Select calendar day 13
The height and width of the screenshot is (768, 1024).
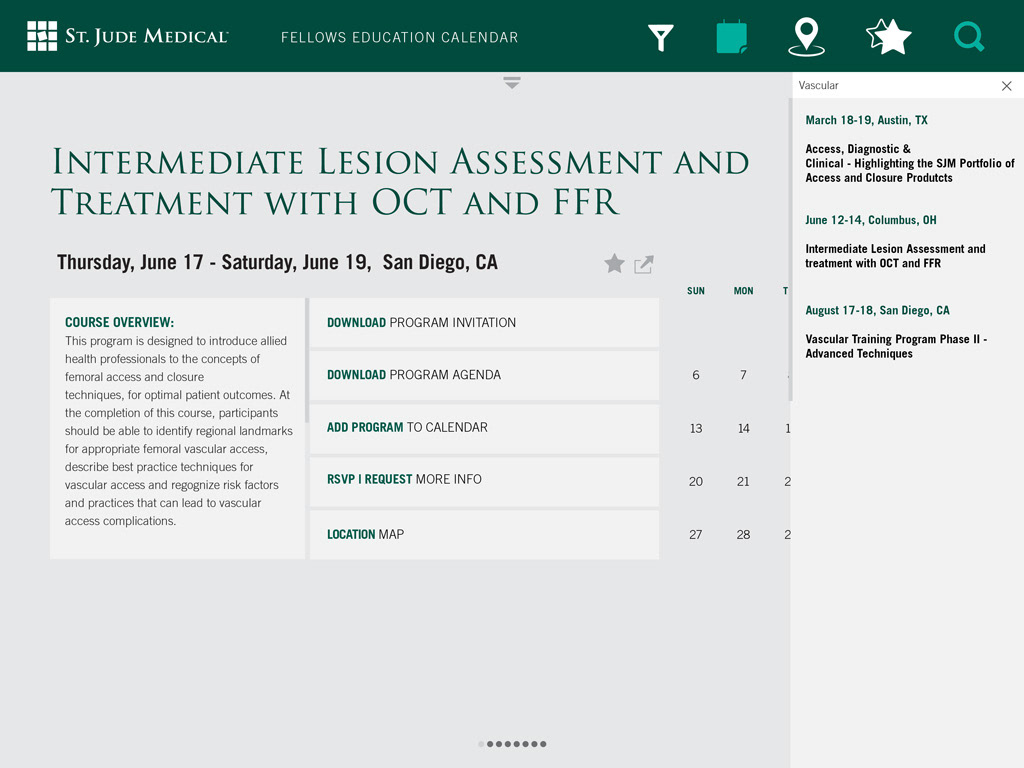tap(696, 428)
